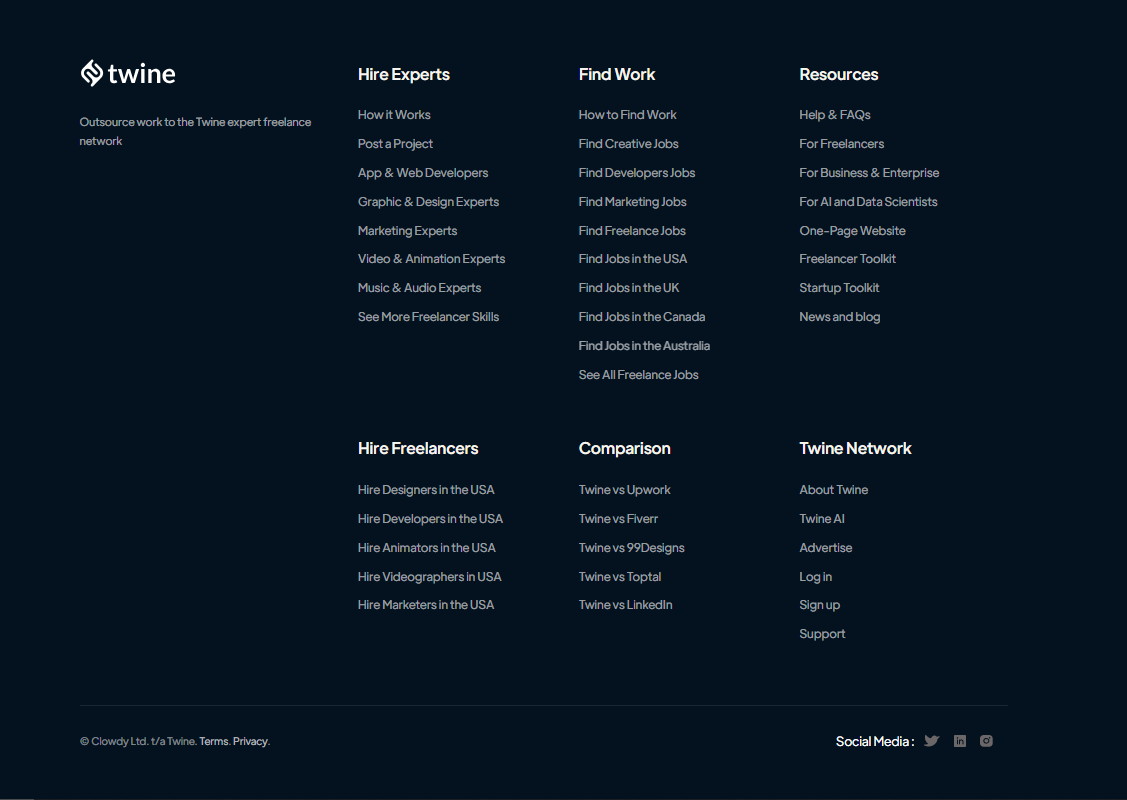Open Graphic & Design Experts
The width and height of the screenshot is (1127, 800).
coord(428,202)
